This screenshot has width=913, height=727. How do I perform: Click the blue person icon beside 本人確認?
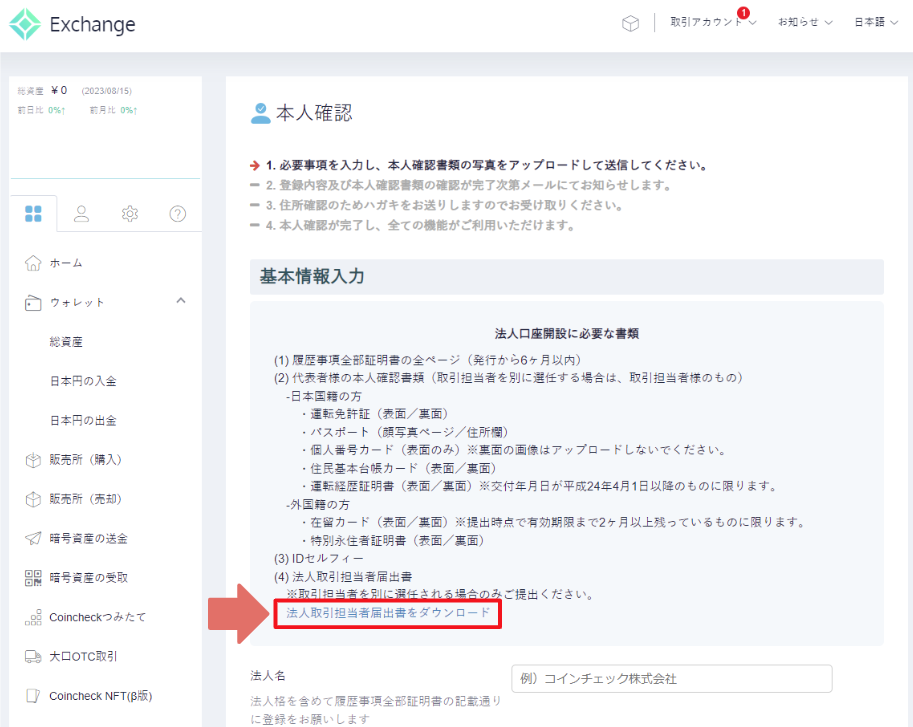tap(260, 111)
